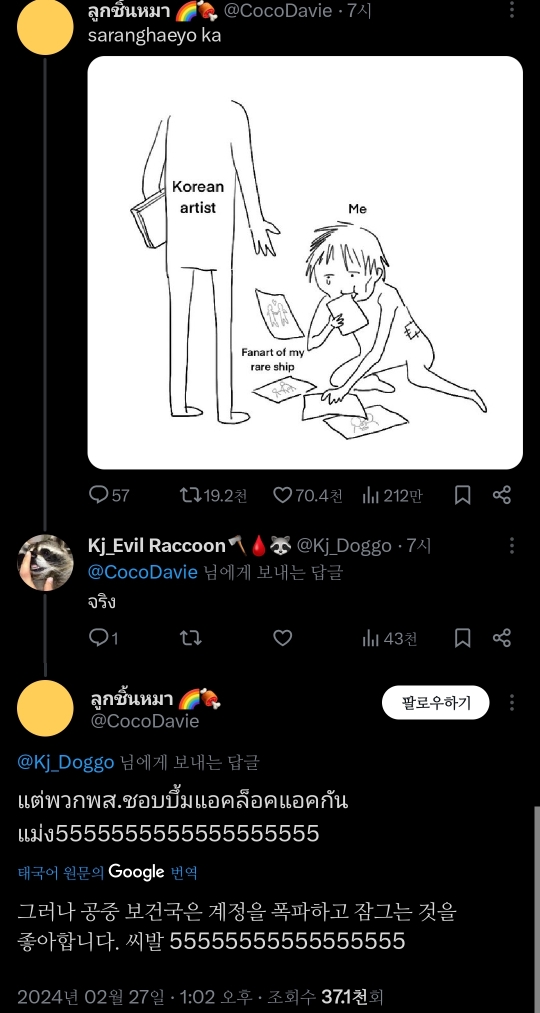Retweet Kj_Evil Raccoon's reply
Viewport: 540px width, 1013px height.
pos(191,638)
